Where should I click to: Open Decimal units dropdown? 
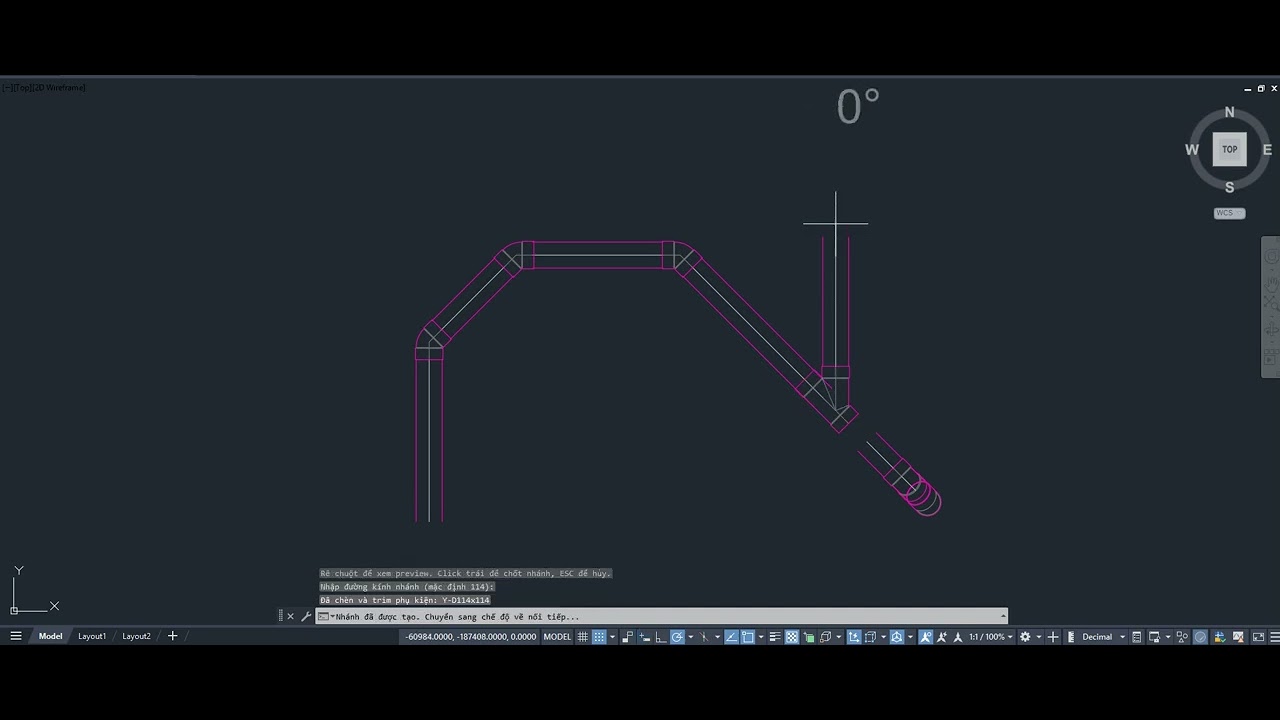coord(1104,636)
